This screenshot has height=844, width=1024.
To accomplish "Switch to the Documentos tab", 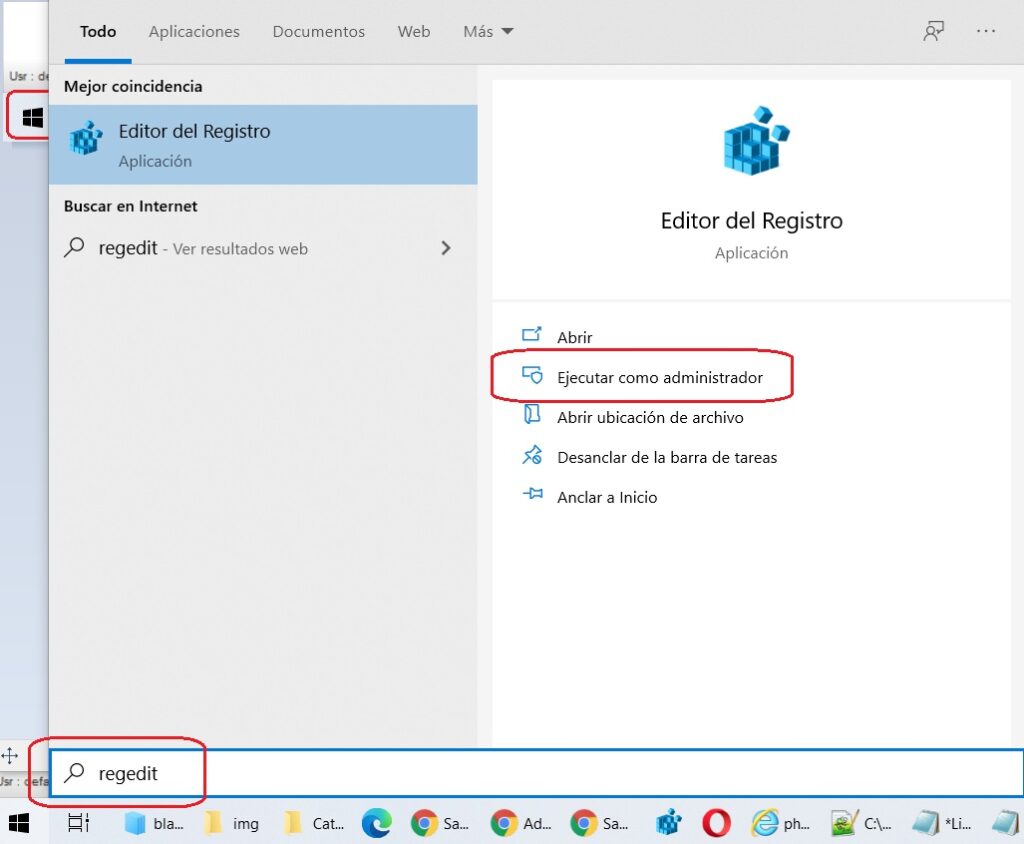I will [318, 32].
